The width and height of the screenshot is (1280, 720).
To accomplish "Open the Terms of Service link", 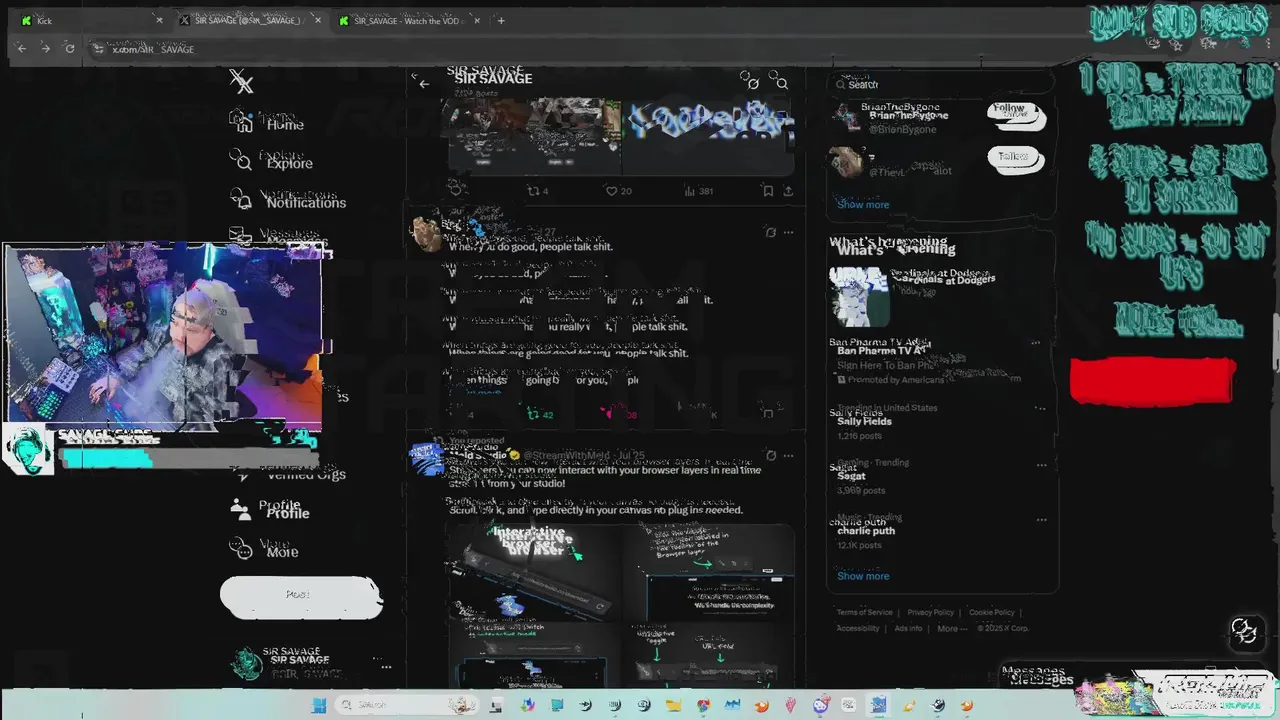I will pyautogui.click(x=864, y=612).
